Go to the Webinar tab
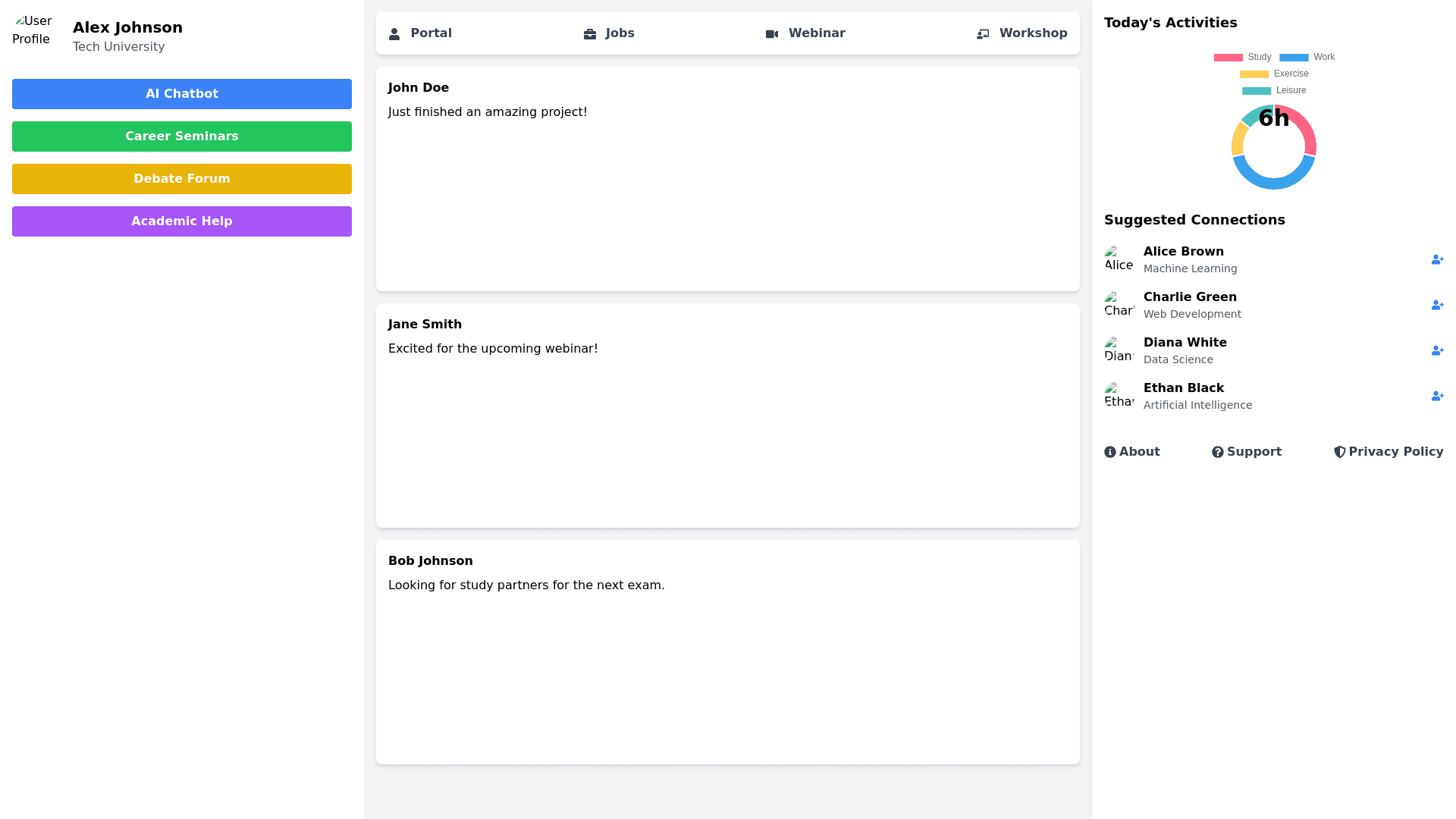Screen dimensions: 1456x819 click(x=805, y=33)
